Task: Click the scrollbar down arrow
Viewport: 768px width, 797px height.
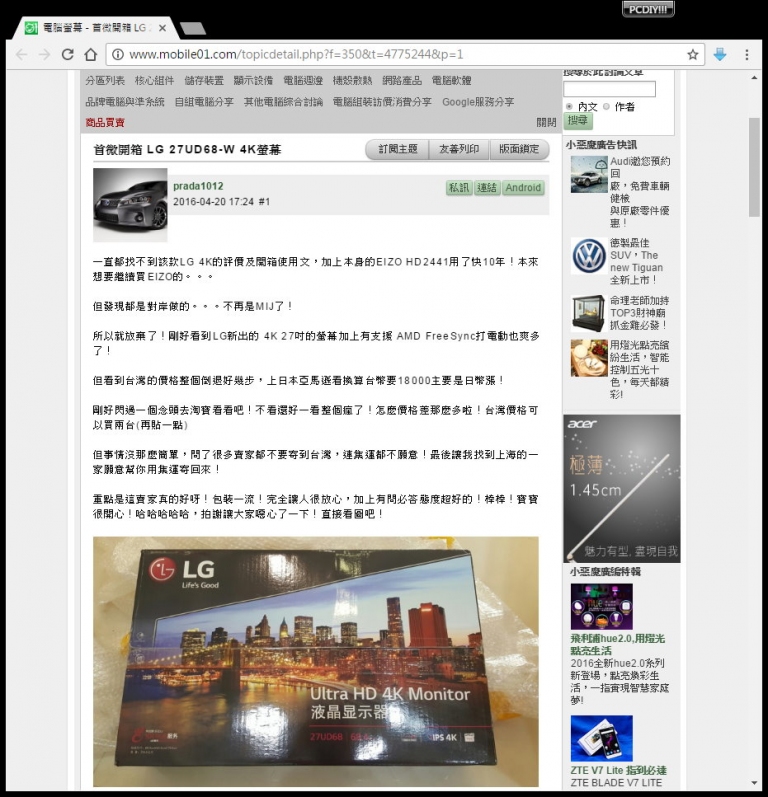Action: click(x=754, y=783)
